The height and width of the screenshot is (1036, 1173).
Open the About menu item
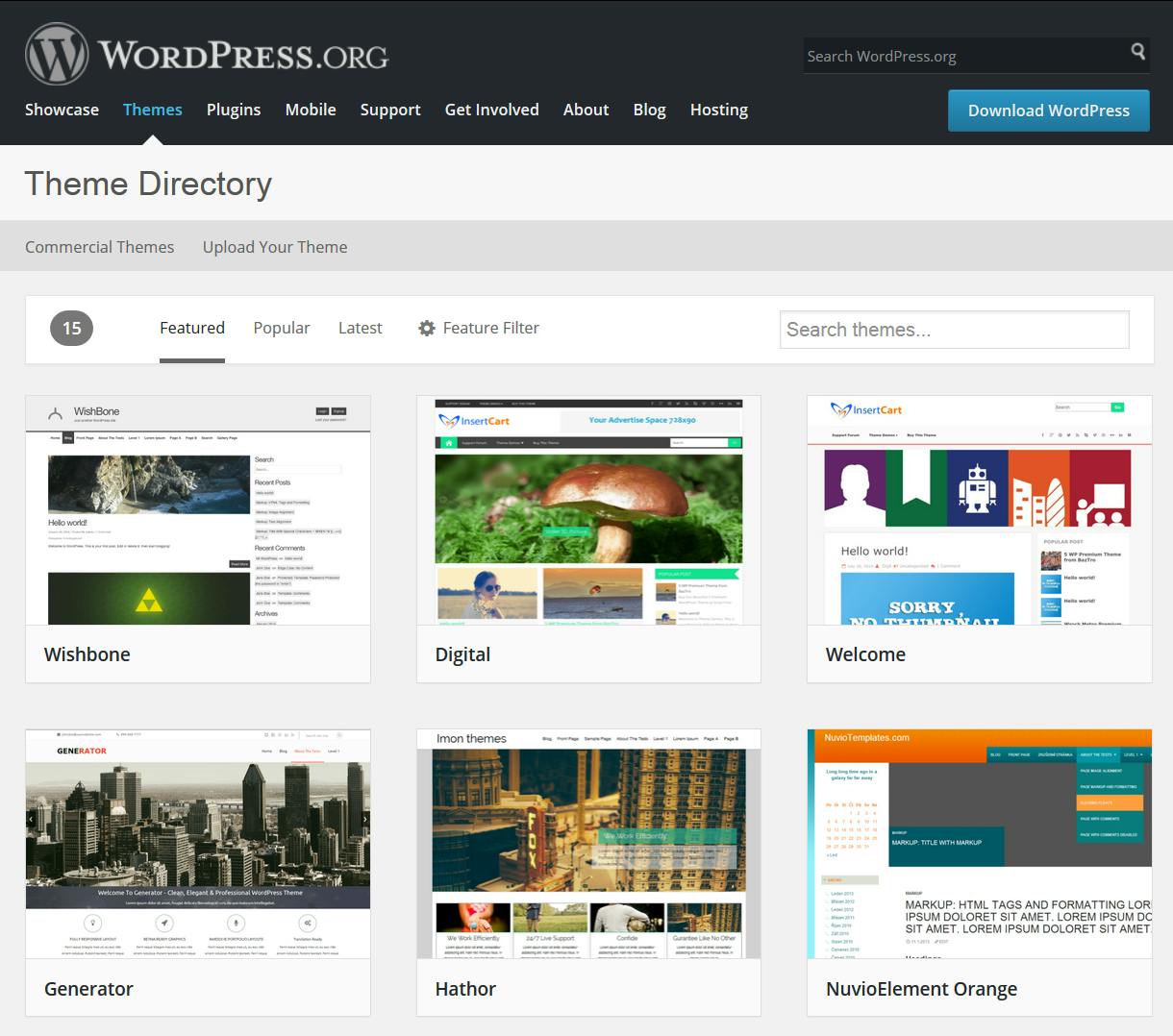click(586, 110)
